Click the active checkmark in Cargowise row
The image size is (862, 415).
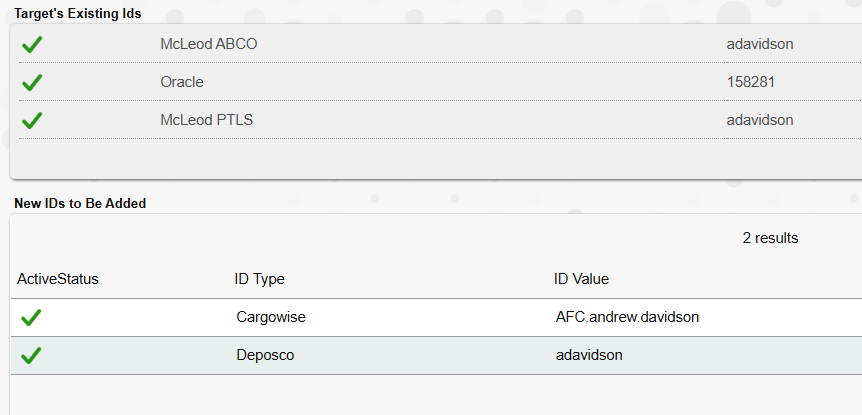pyautogui.click(x=31, y=317)
